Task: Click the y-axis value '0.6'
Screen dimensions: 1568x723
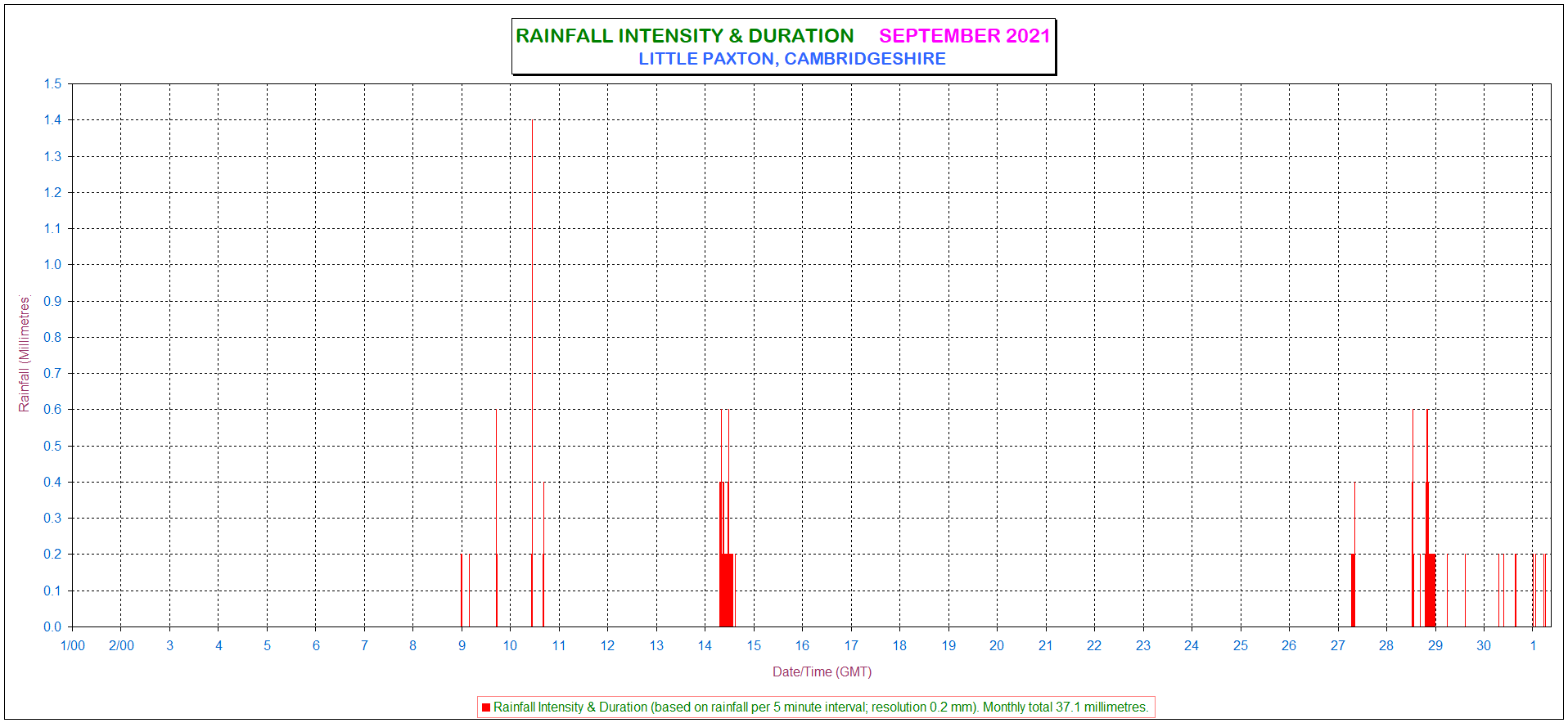Action: point(52,410)
